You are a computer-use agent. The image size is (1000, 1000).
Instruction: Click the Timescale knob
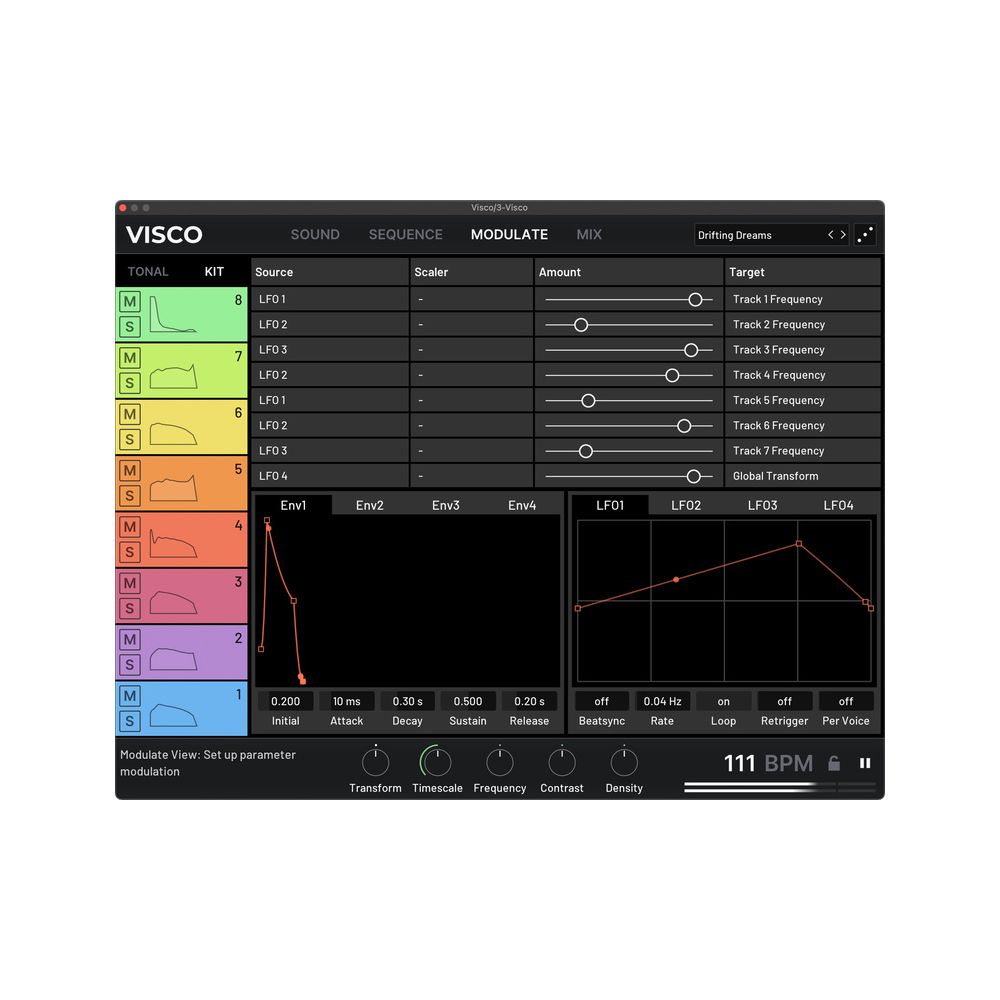pyautogui.click(x=437, y=763)
